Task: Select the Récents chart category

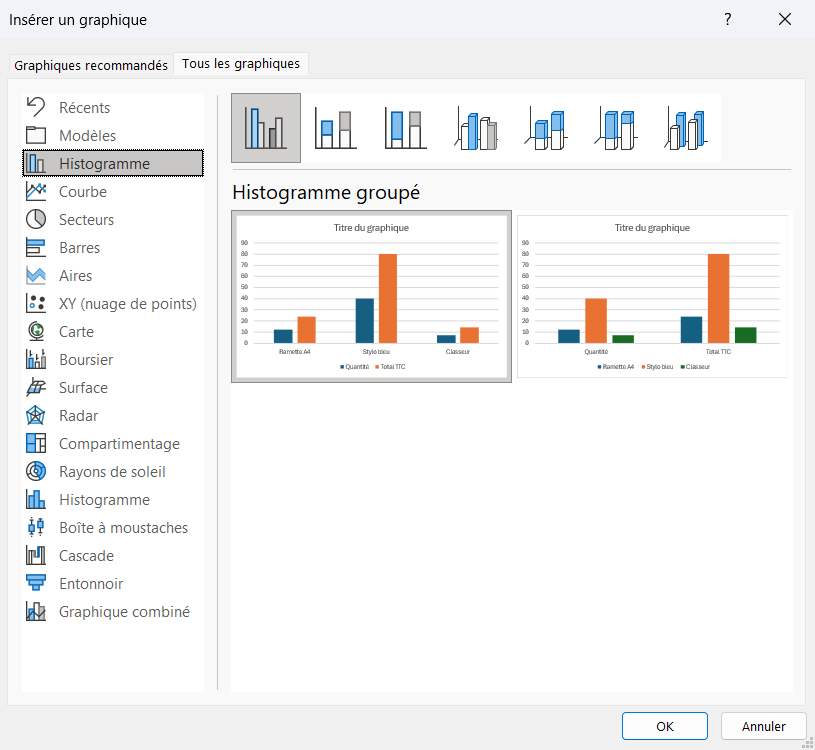Action: pos(113,108)
